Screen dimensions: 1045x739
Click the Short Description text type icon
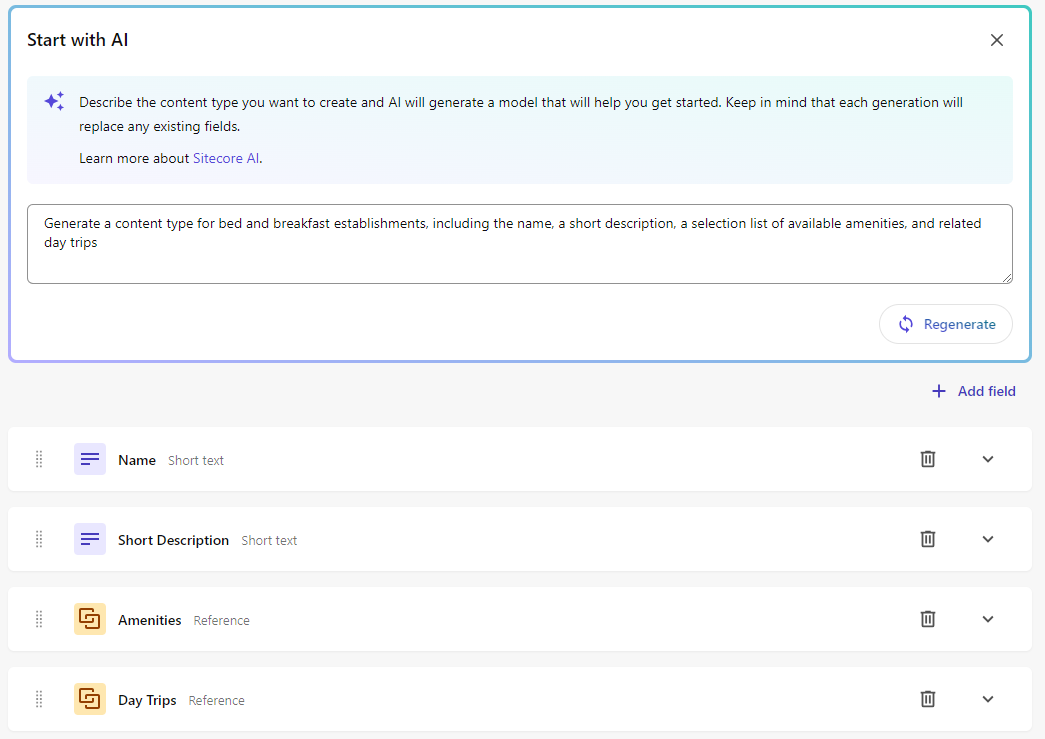pos(90,539)
